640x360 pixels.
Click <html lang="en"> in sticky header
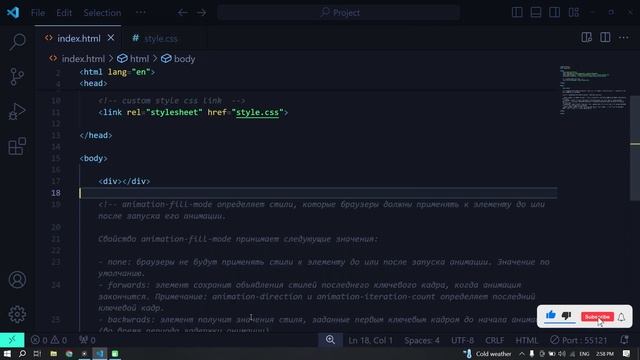click(x=117, y=72)
